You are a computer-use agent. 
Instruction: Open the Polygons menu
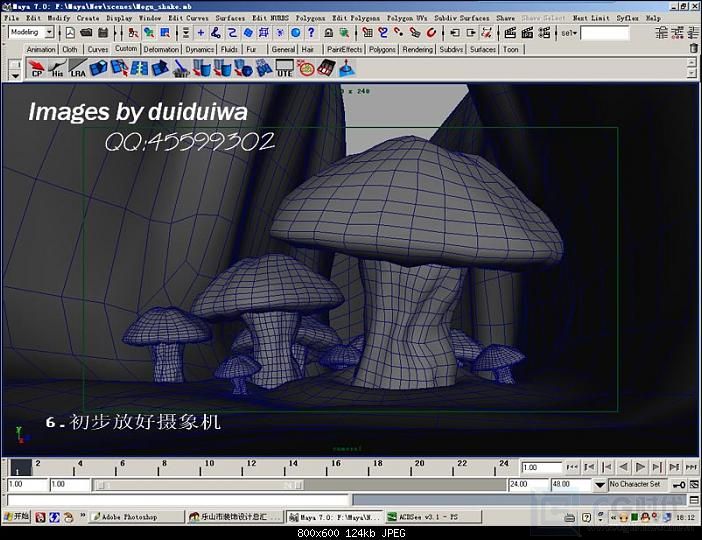(310, 18)
